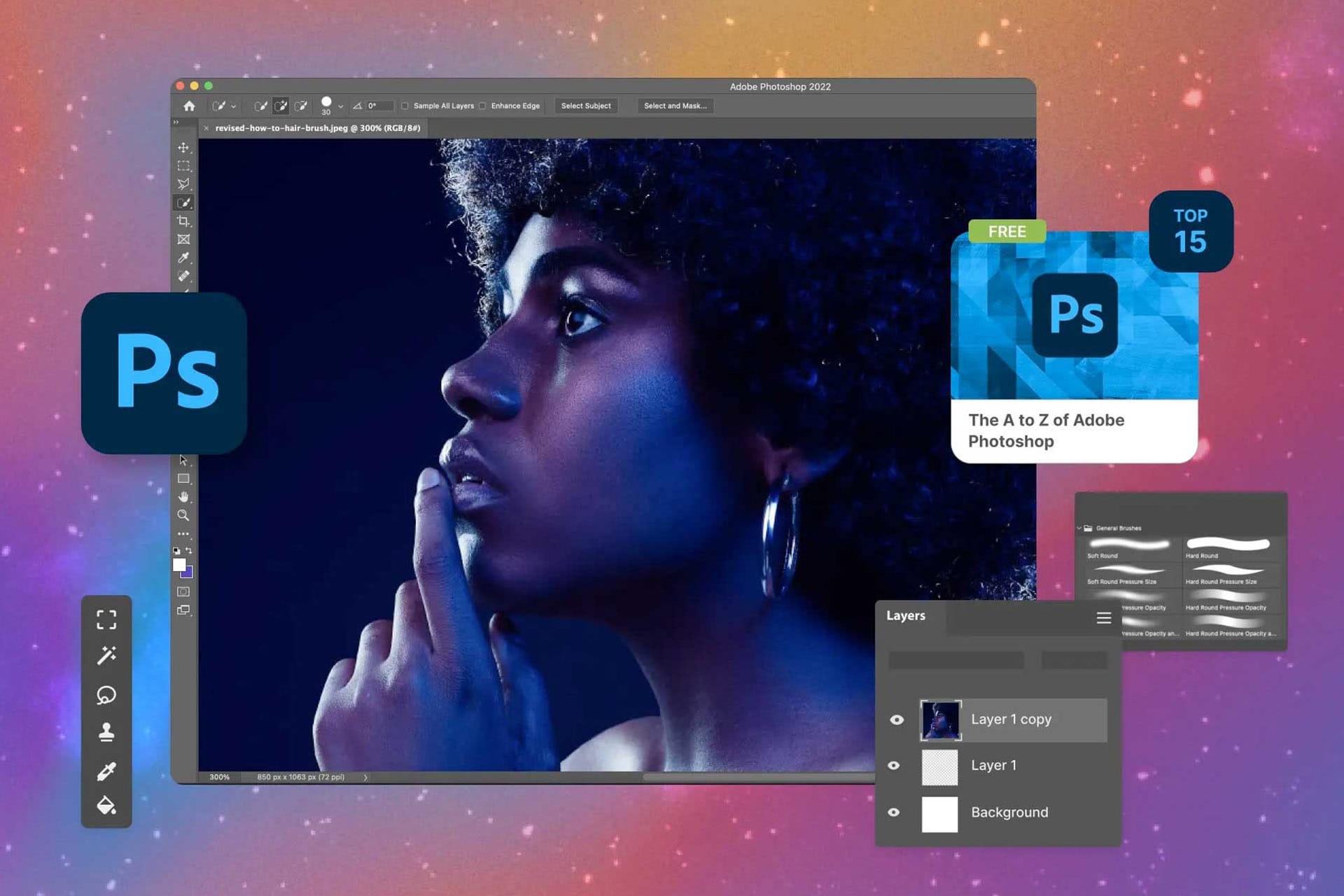Click the Layer 1 copy thumbnail
The width and height of the screenshot is (1344, 896).
[x=941, y=720]
